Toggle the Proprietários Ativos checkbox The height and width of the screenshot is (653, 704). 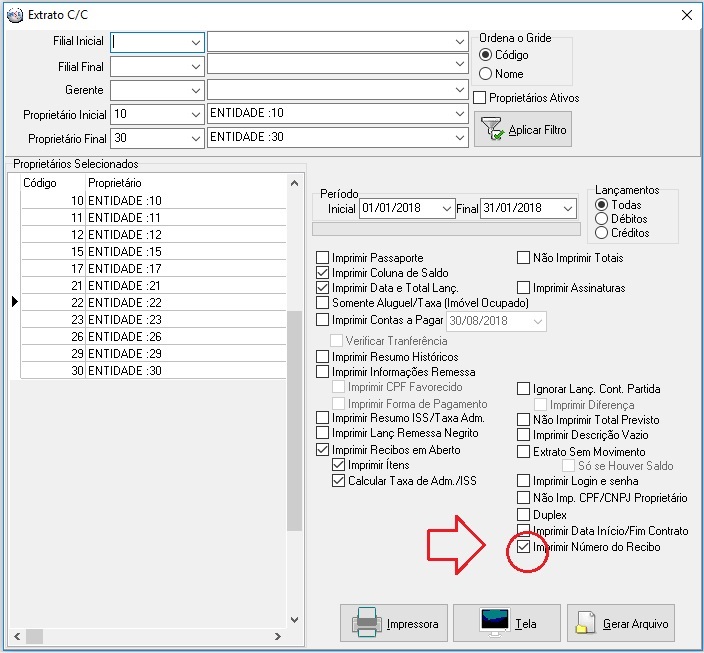pyautogui.click(x=480, y=98)
